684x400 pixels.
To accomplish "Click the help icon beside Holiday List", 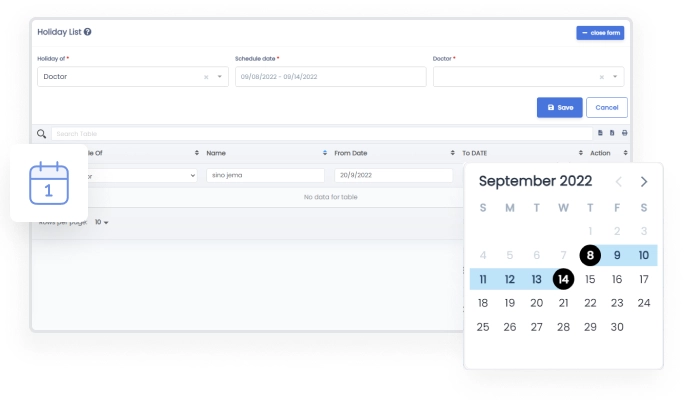I will (x=88, y=32).
